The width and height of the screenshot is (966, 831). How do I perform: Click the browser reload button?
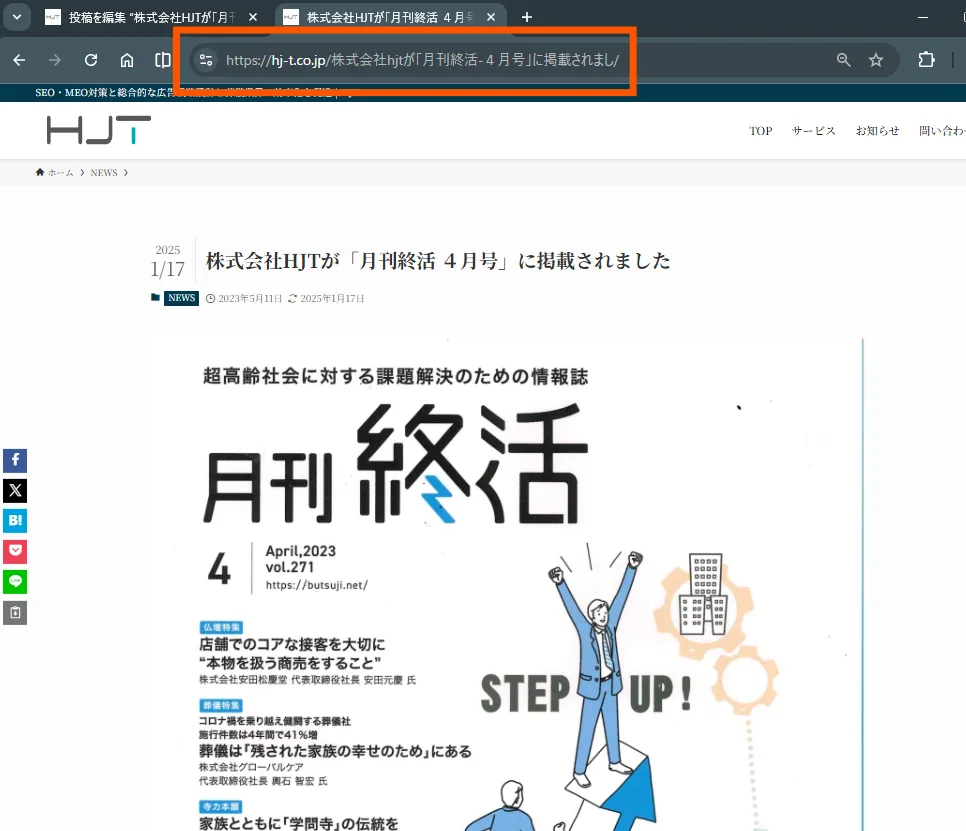click(x=91, y=60)
